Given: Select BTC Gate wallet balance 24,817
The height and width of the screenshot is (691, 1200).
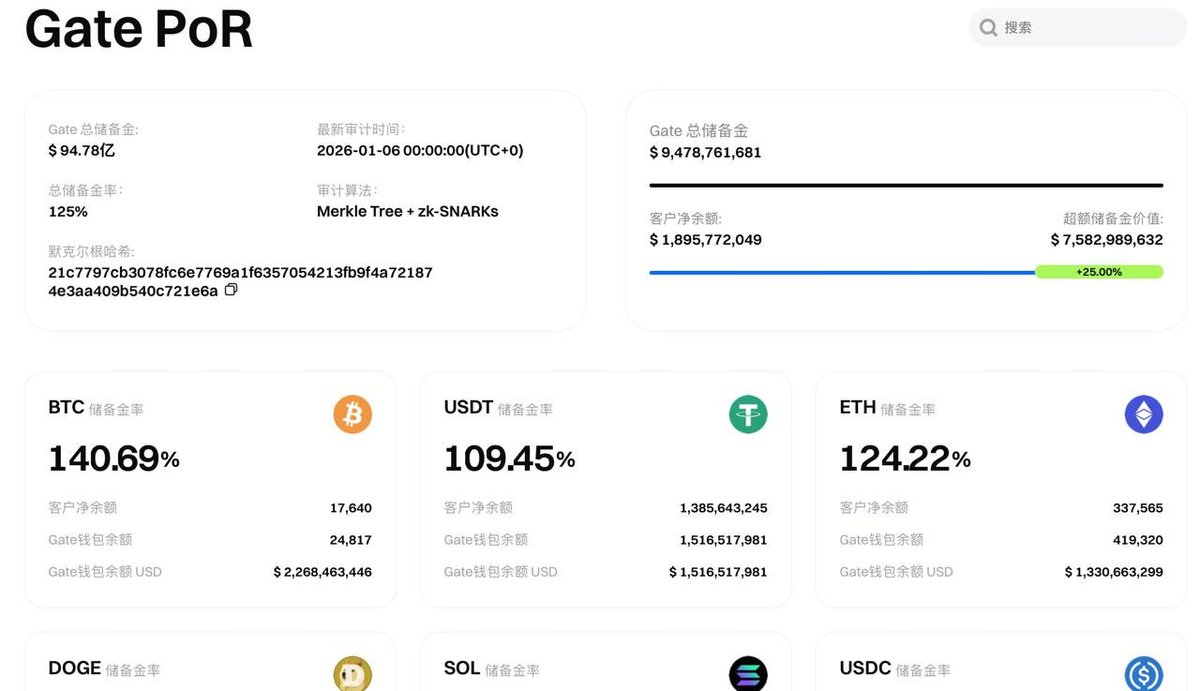Looking at the screenshot, I should 351,540.
